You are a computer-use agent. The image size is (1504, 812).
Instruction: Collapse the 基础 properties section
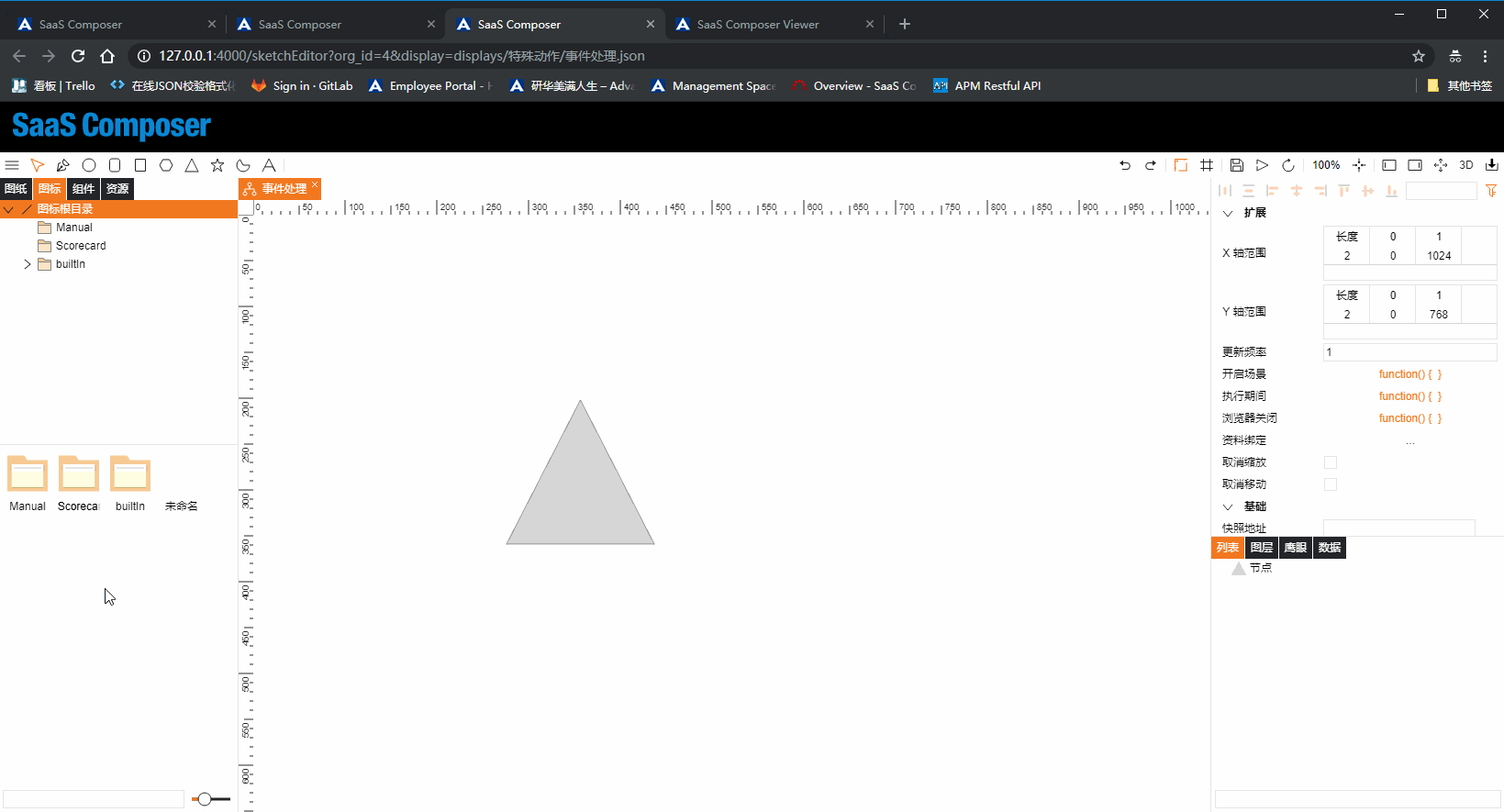[1228, 506]
